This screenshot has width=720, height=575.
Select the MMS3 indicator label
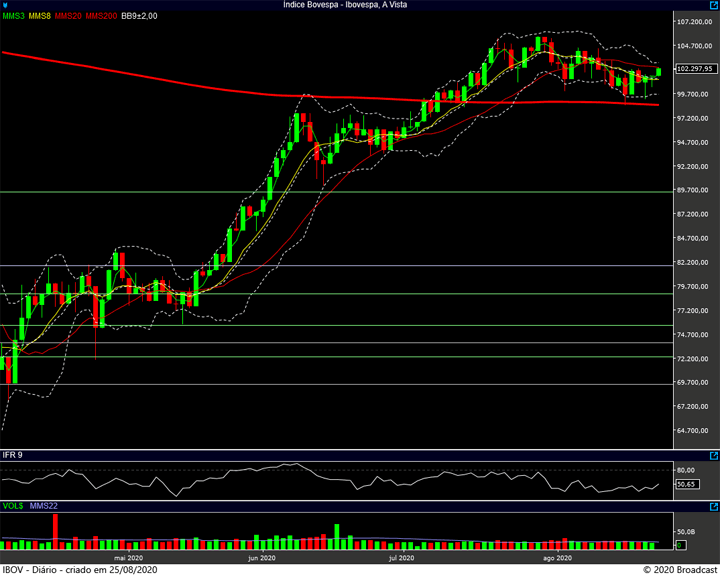(14, 16)
